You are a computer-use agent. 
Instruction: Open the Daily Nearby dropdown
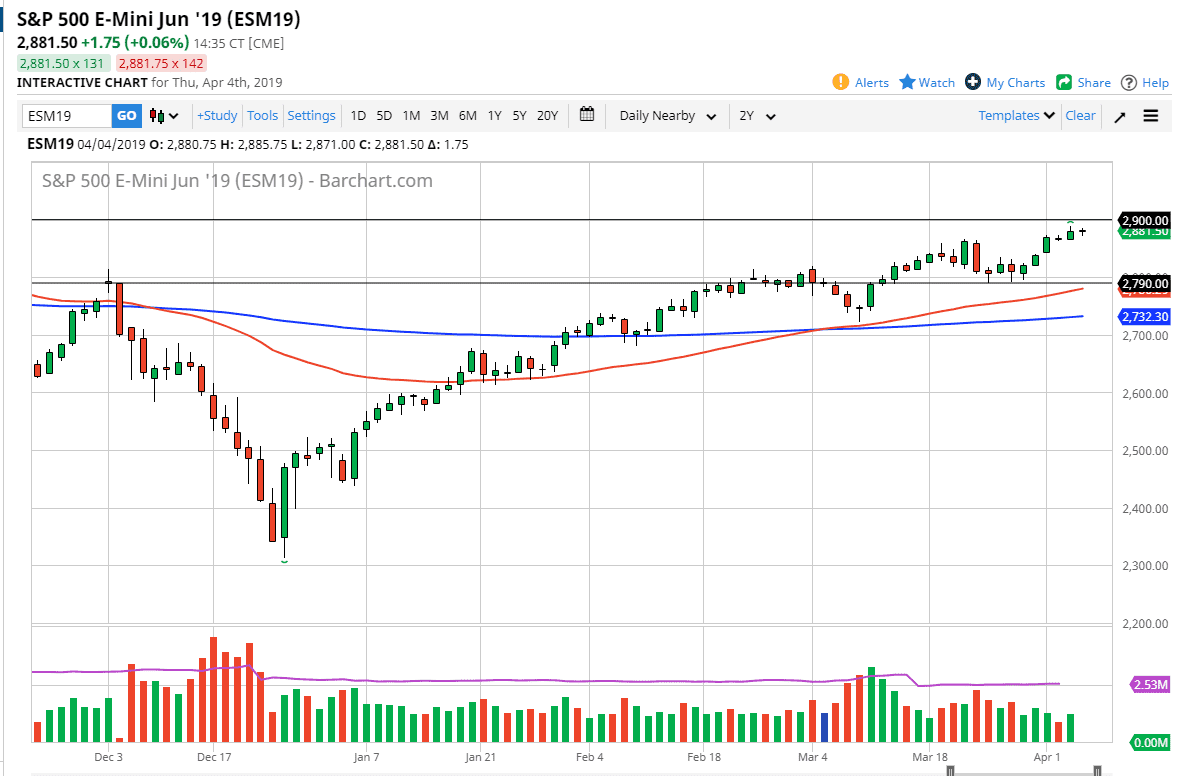coord(665,116)
